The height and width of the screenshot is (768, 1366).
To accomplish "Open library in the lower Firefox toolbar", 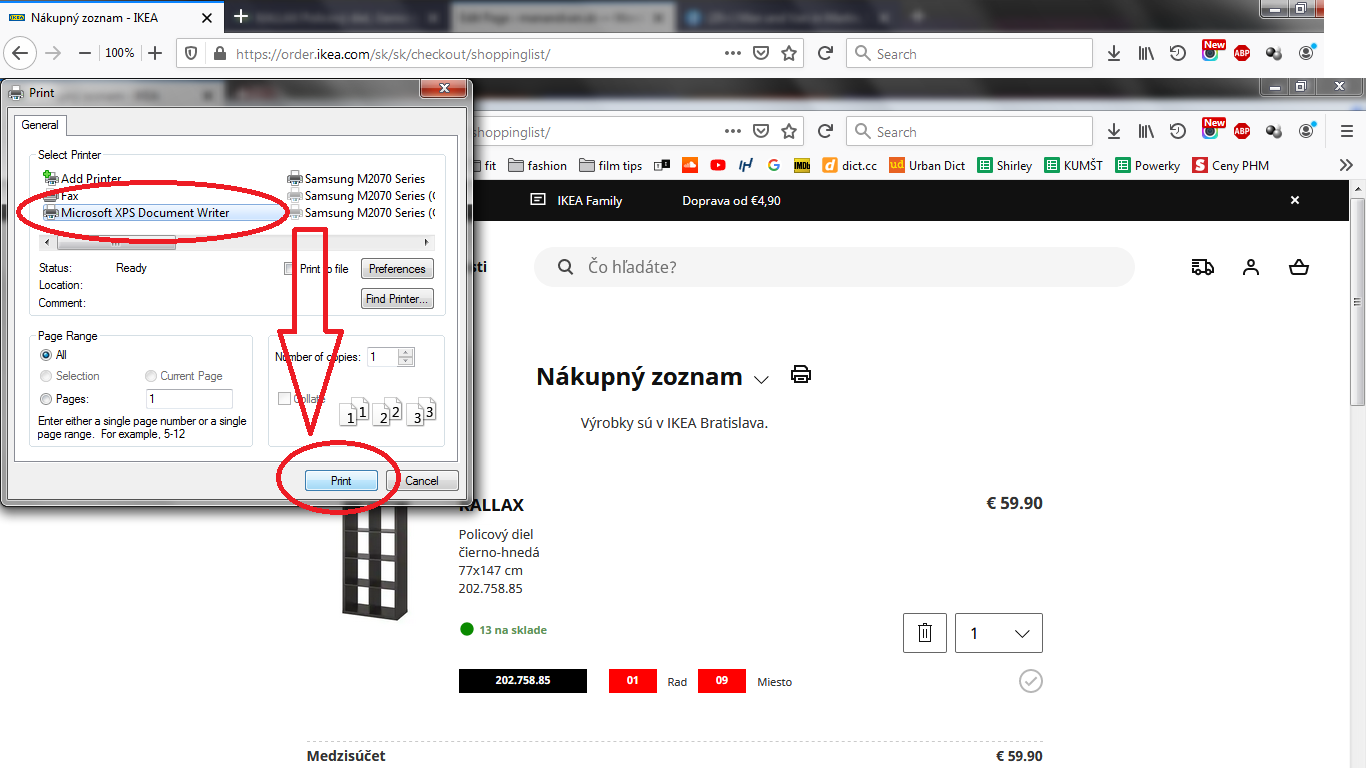I will click(x=1146, y=131).
